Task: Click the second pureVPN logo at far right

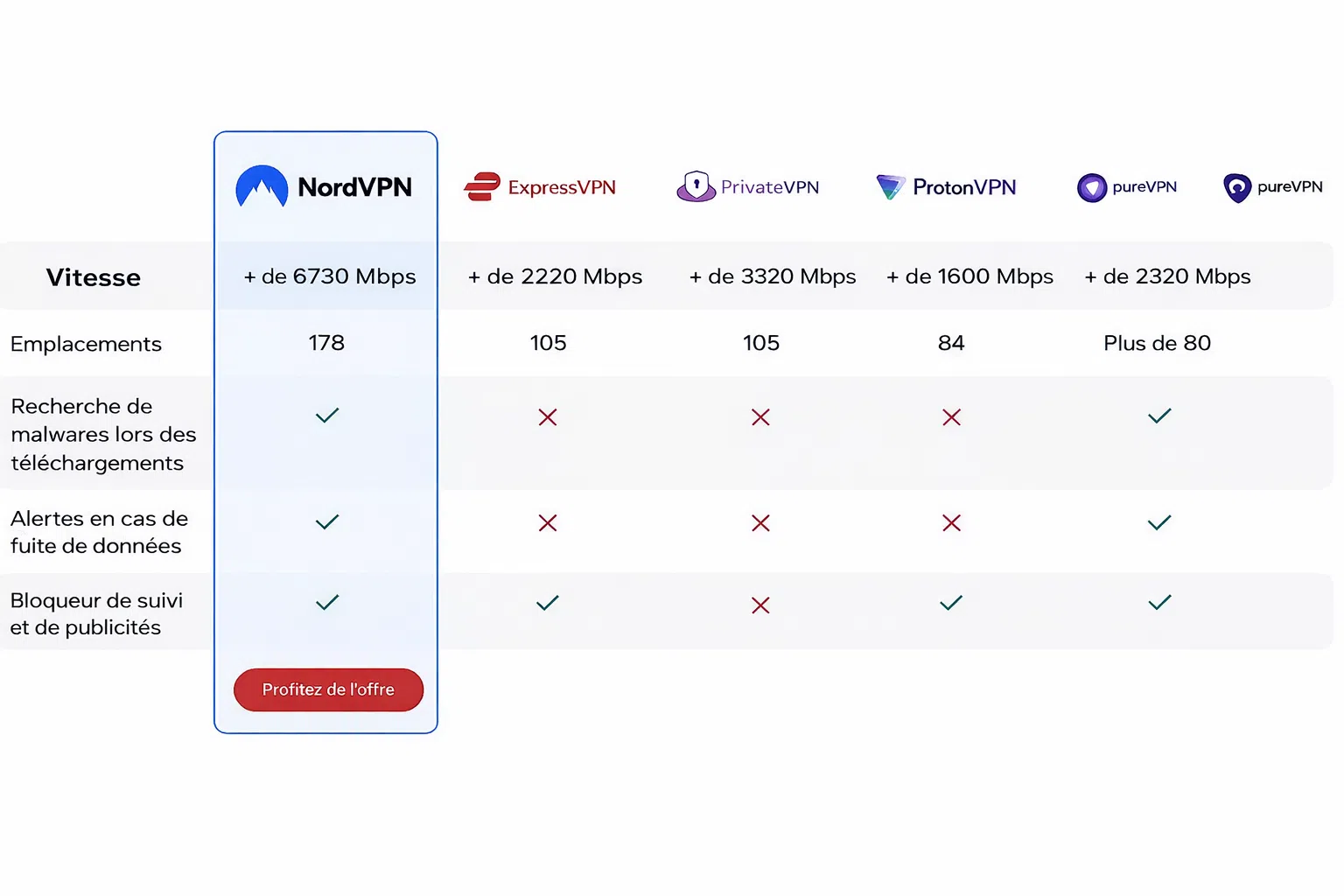Action: (x=1236, y=187)
